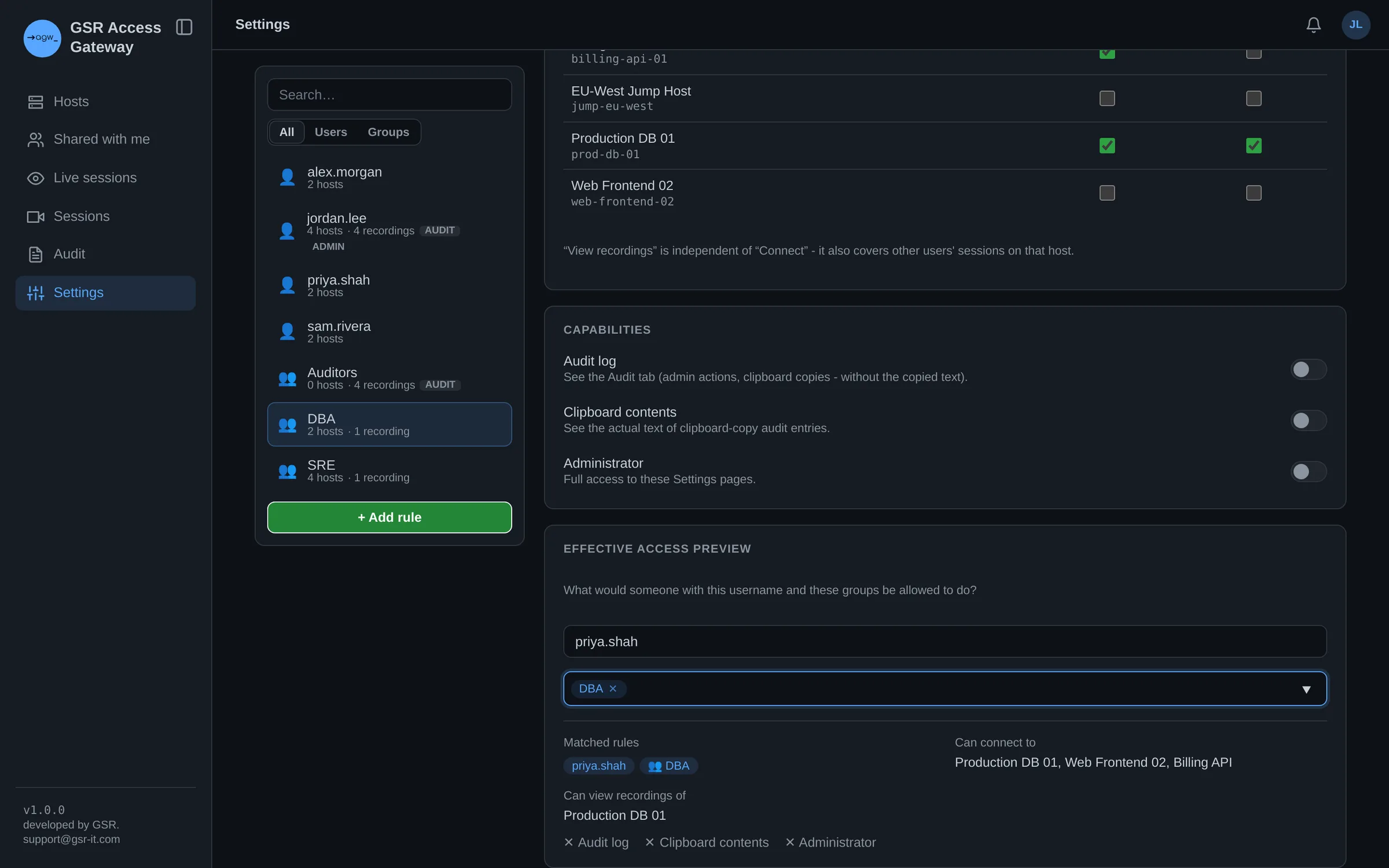This screenshot has width=1389, height=868.
Task: Enable the Administrator capability toggle
Action: 1308,472
